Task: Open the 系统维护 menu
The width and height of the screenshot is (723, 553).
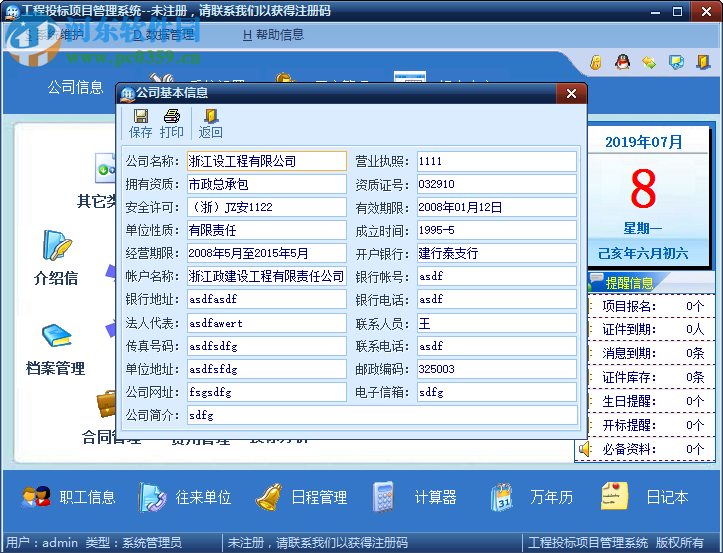Action: 54,35
